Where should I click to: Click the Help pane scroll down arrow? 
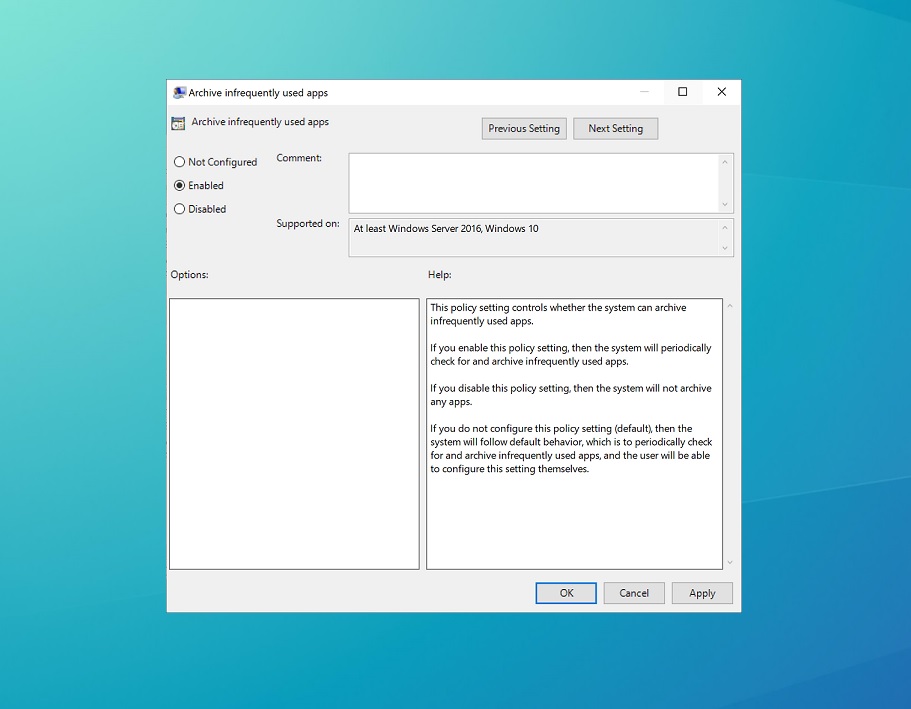click(730, 562)
